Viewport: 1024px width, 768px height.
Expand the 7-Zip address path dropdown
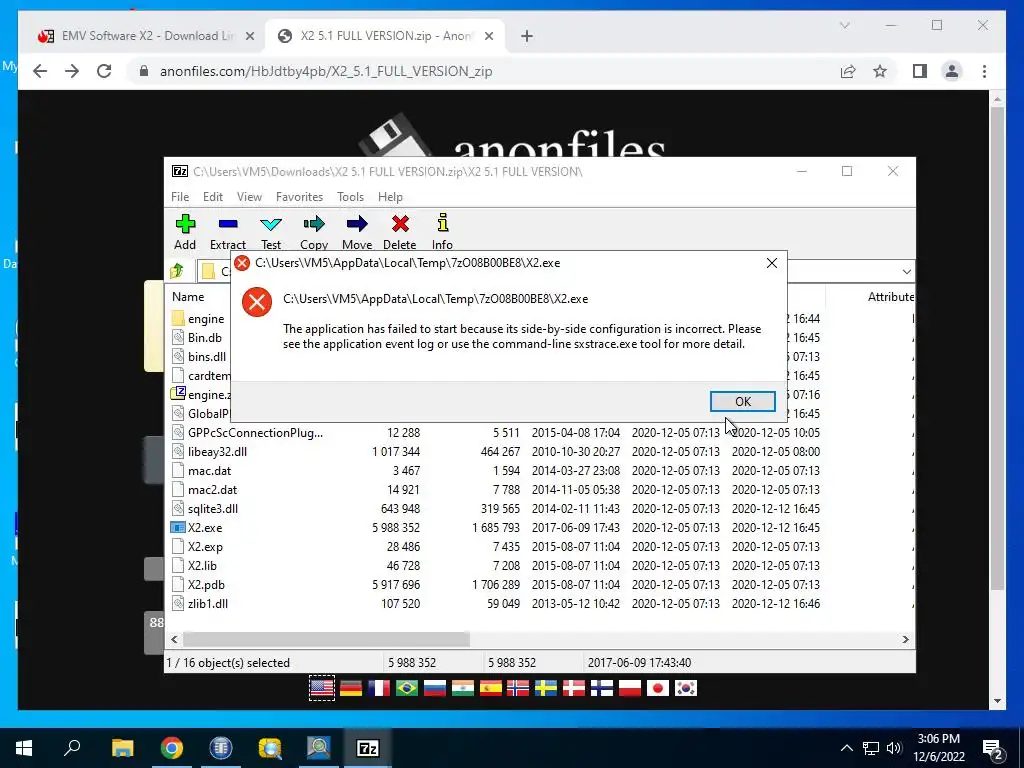point(906,271)
